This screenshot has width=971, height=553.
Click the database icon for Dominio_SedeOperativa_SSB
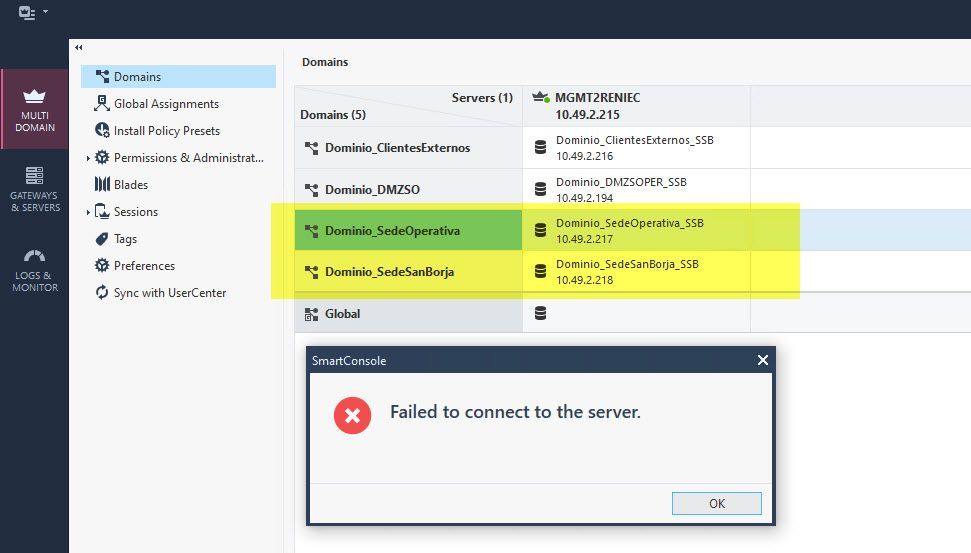click(540, 230)
